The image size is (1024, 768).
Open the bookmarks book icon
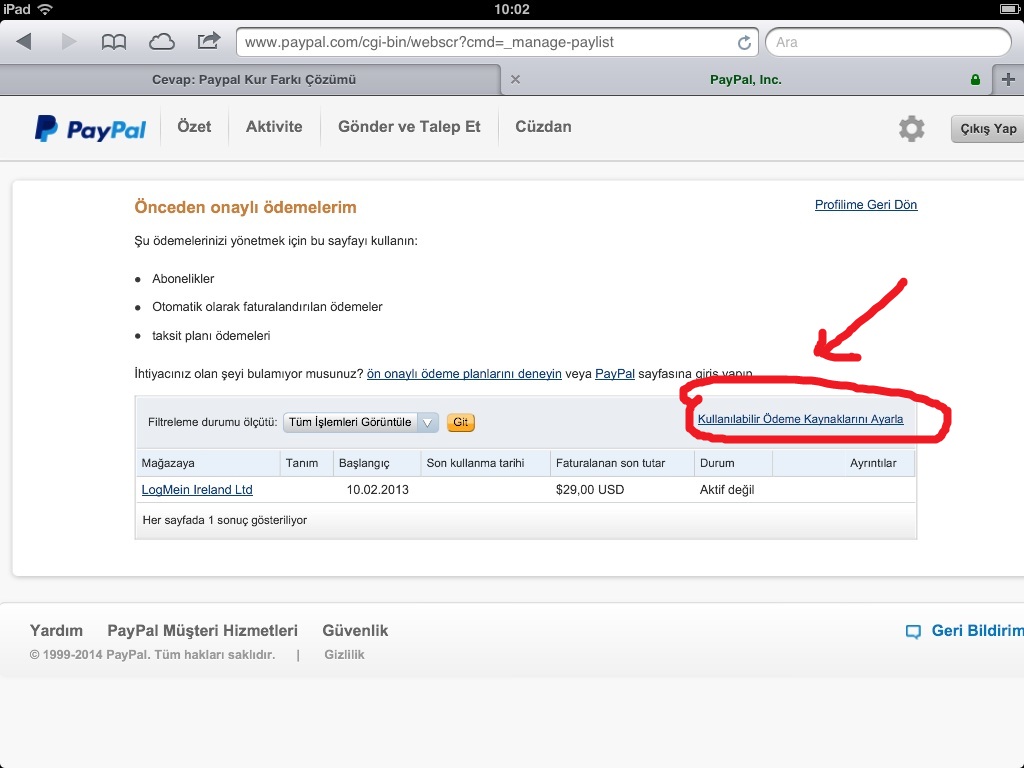pos(114,42)
